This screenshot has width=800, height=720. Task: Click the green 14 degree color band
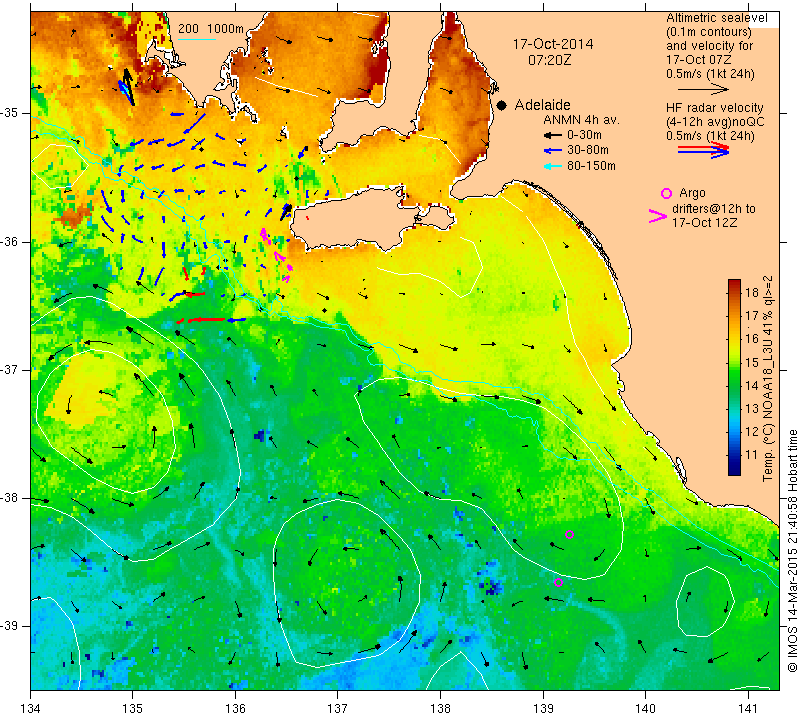pos(734,386)
